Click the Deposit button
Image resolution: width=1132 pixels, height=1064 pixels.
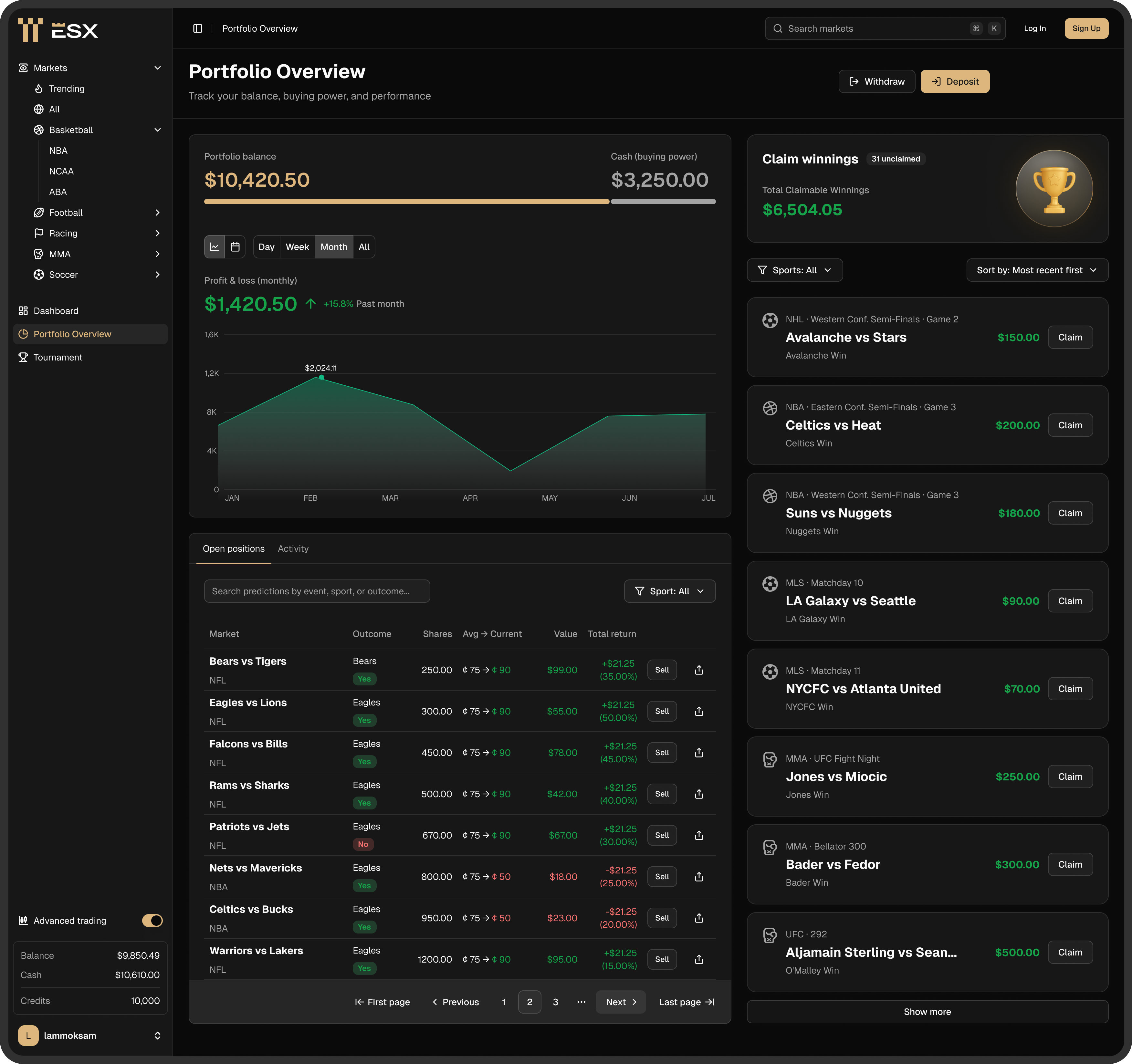pyautogui.click(x=955, y=81)
